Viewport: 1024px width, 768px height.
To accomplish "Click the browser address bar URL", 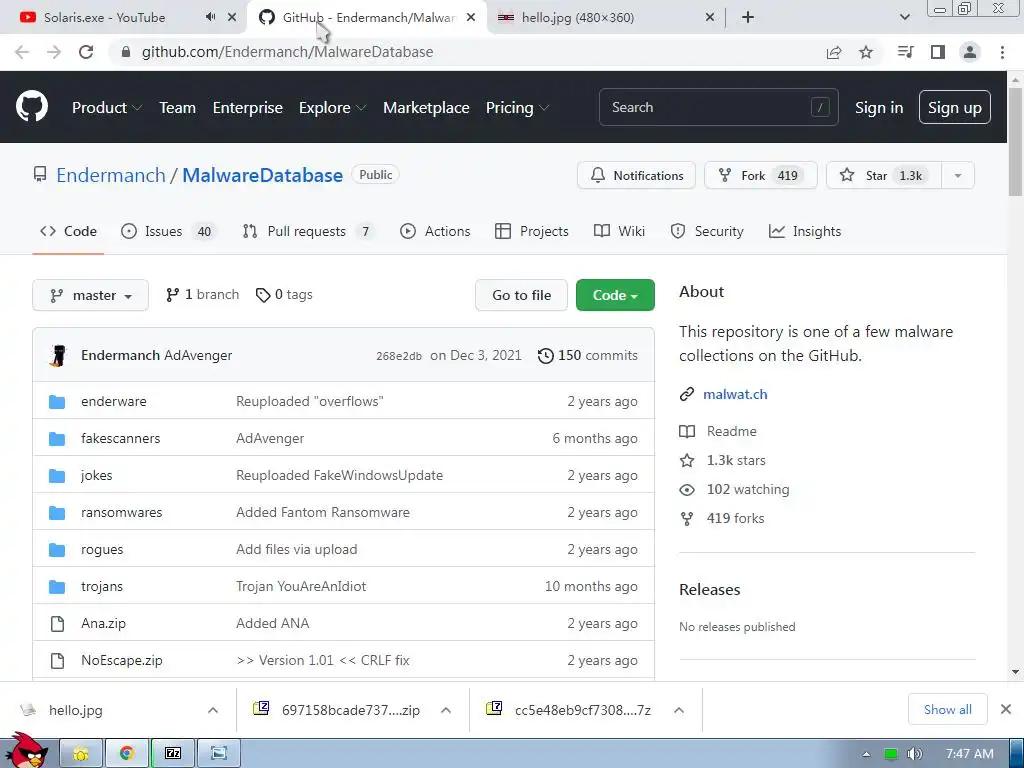I will (x=287, y=52).
